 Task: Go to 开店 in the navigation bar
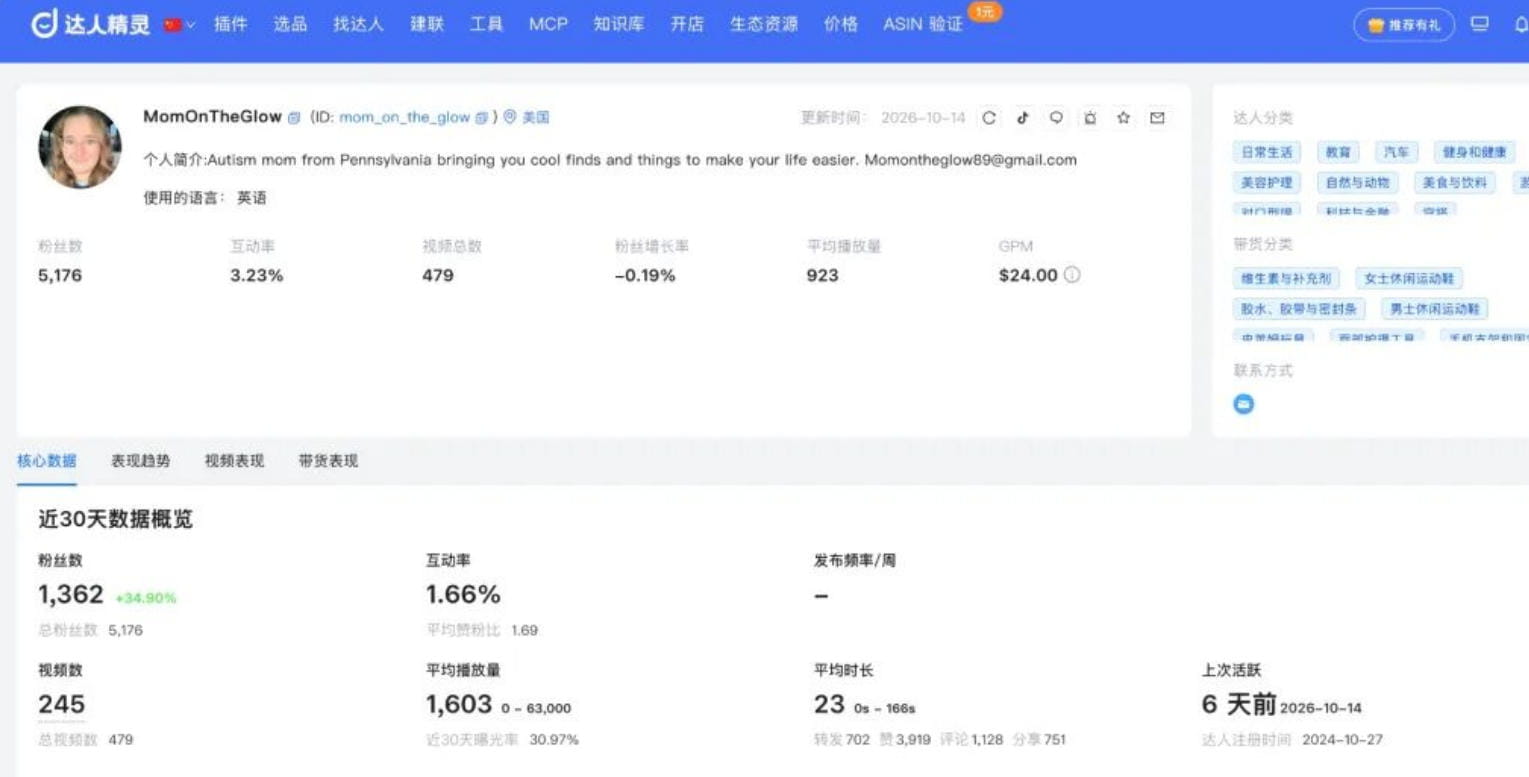687,24
